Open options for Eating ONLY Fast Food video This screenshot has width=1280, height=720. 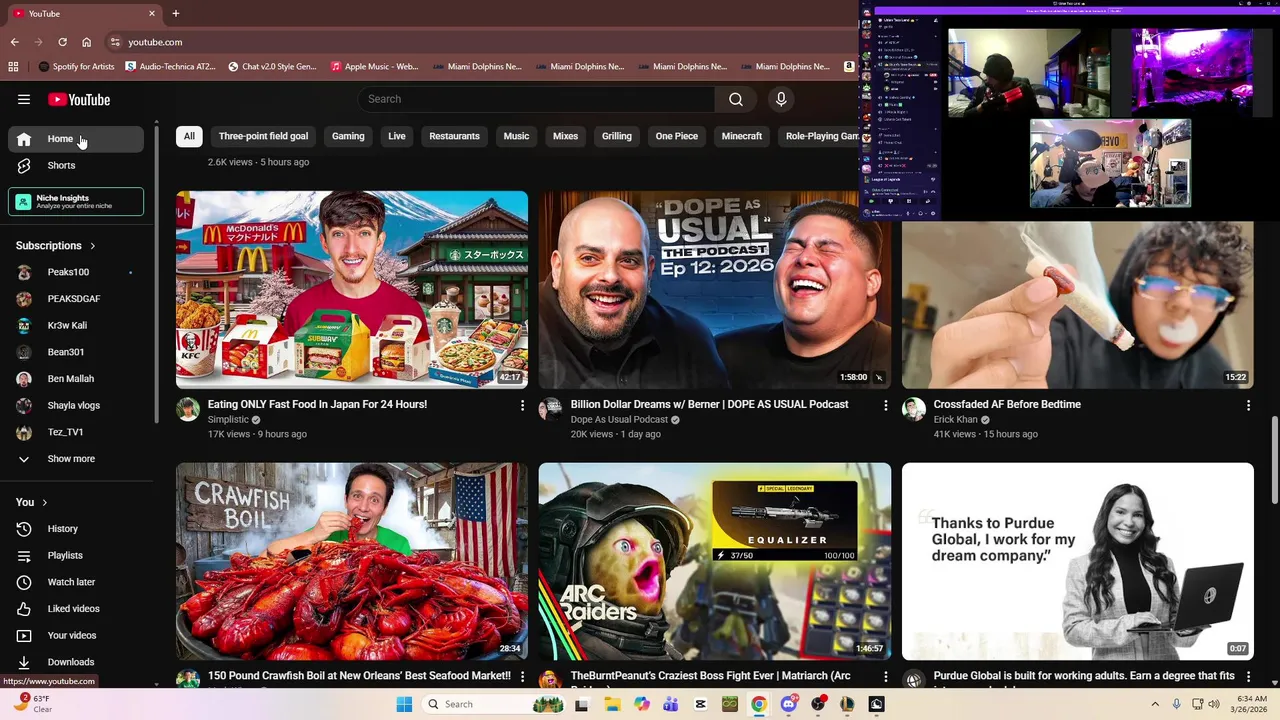(522, 405)
